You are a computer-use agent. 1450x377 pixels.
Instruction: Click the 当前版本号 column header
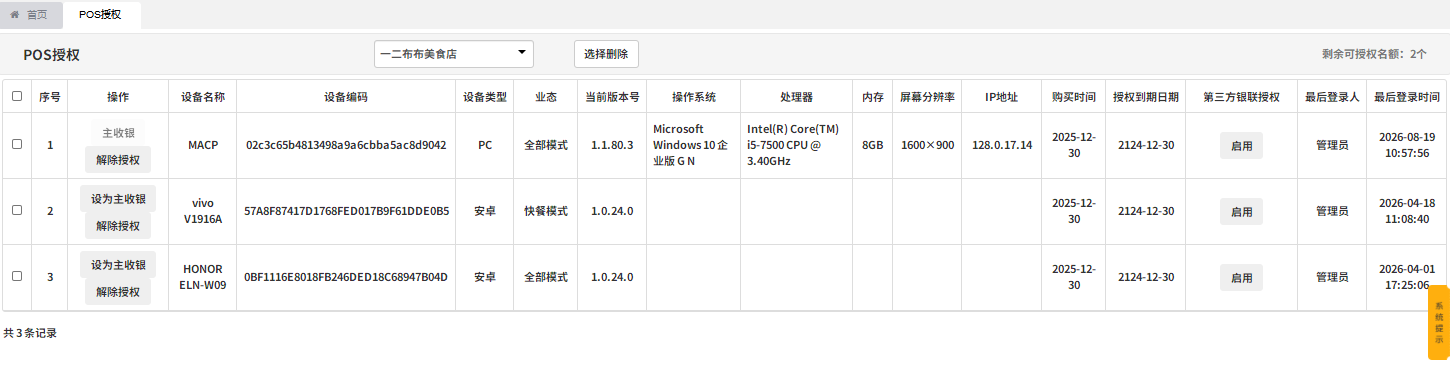coord(612,97)
